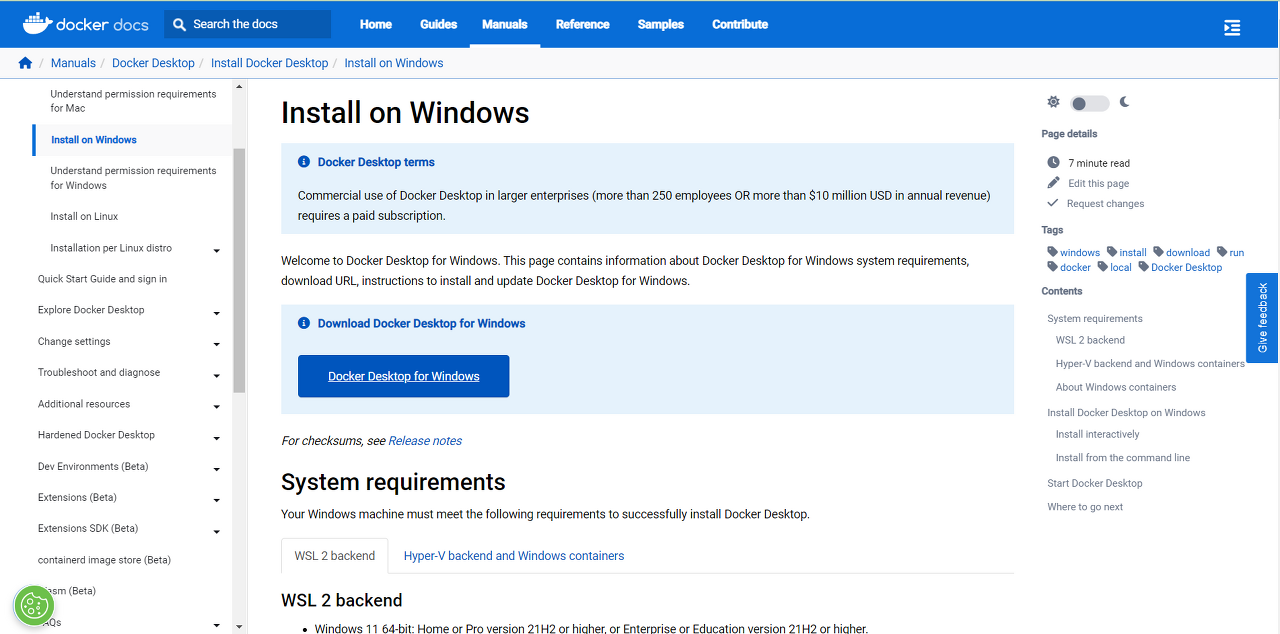This screenshot has height=634, width=1280.
Task: Go to home via breadcrumb house icon
Action: click(x=25, y=63)
